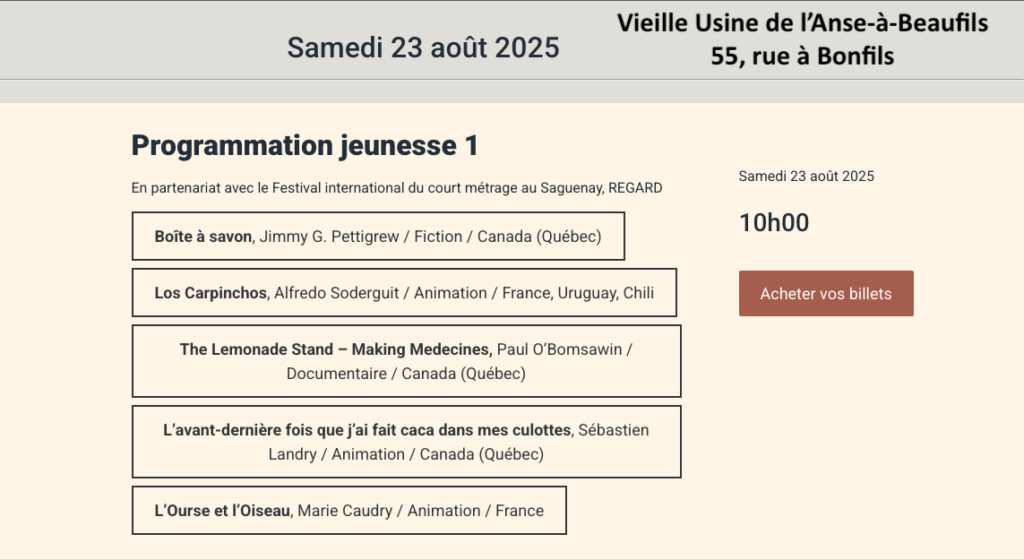Click the REGARD festival partnership line
Screen dimensions: 1024x560
click(396, 188)
